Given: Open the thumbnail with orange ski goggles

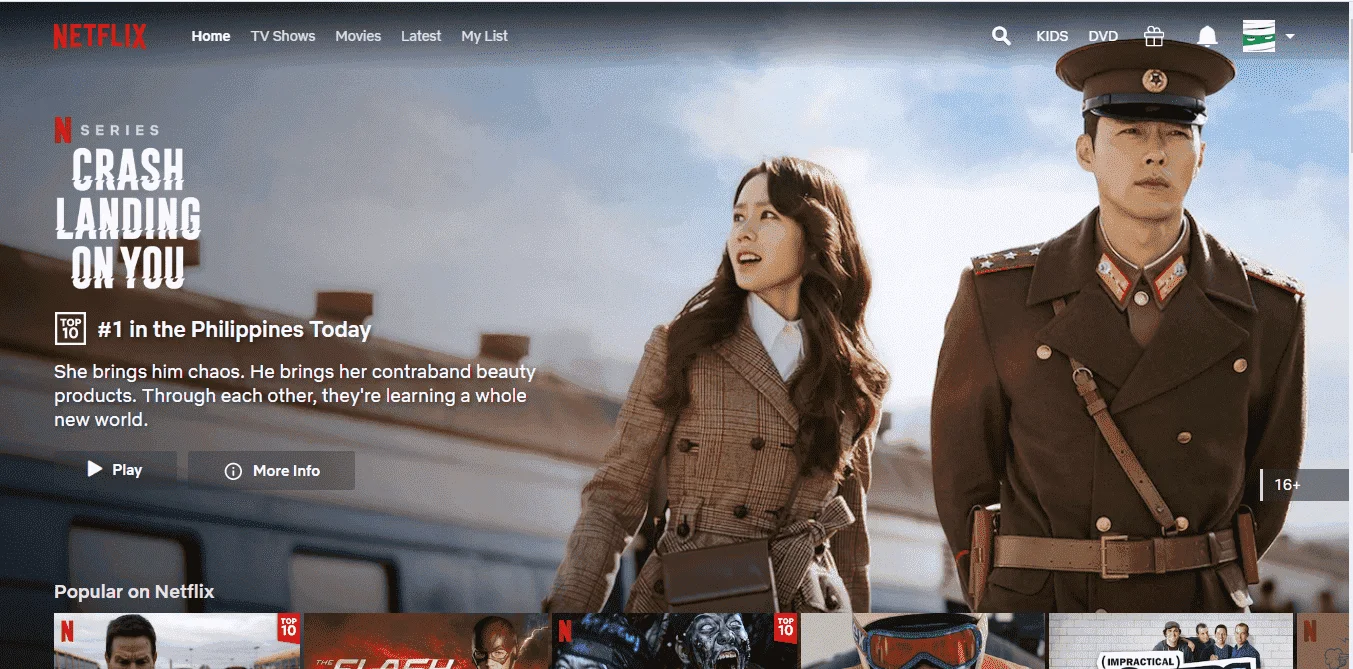Looking at the screenshot, I should pos(923,641).
